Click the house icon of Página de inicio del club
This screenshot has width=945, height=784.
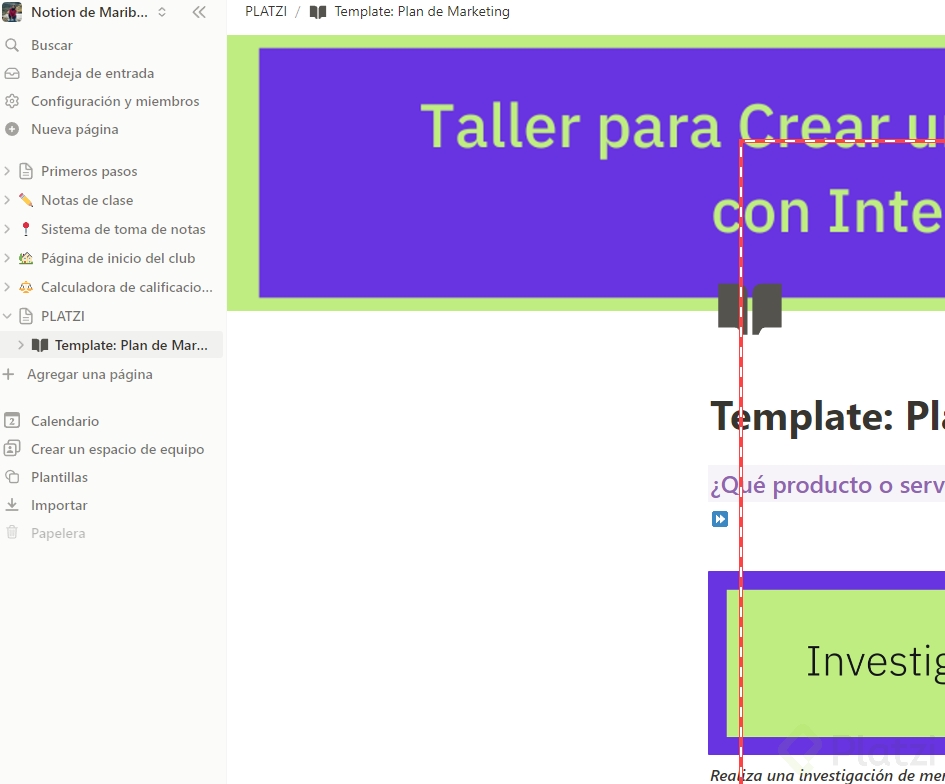click(x=26, y=258)
